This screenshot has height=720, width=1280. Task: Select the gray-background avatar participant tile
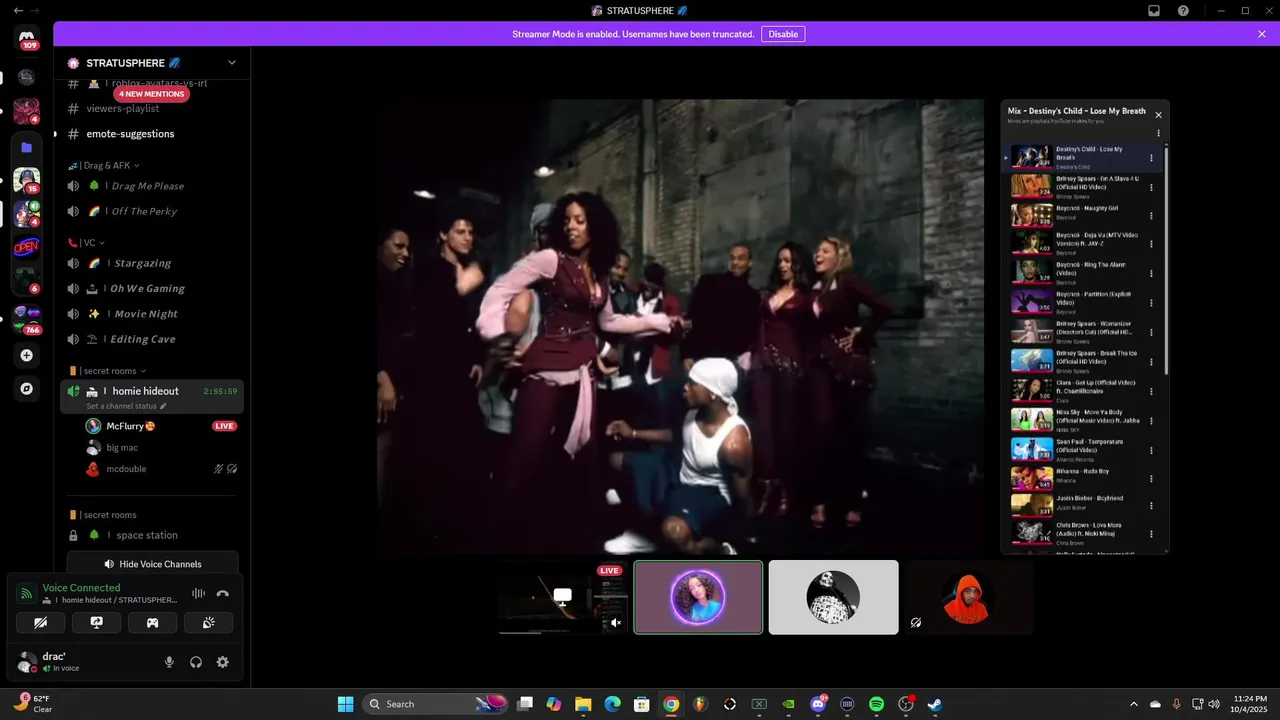tap(833, 597)
